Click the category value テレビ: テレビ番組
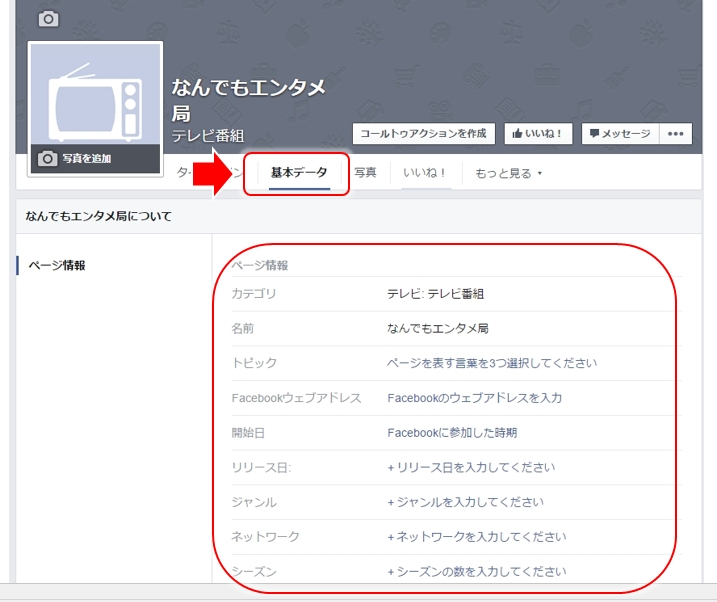 (x=435, y=293)
